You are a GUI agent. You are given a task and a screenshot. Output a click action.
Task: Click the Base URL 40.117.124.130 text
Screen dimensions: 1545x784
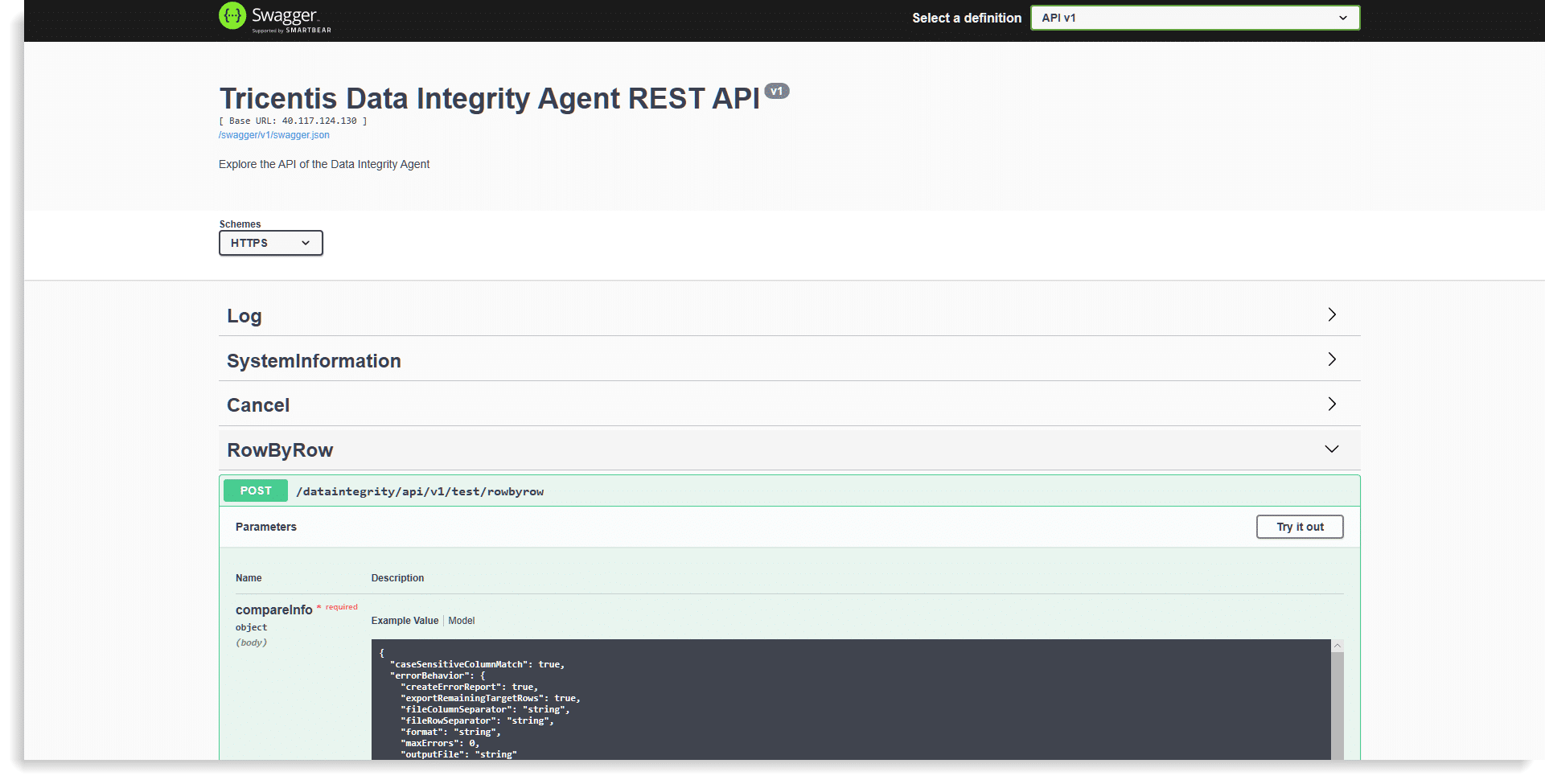click(x=293, y=121)
